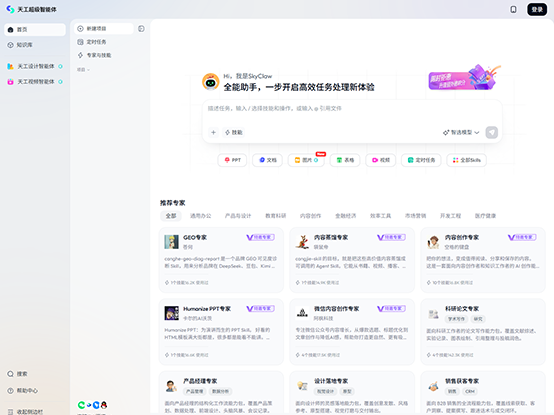Click the green app icon at panel bottom
Image resolution: width=554 pixels, height=415 pixels.
pyautogui.click(x=81, y=405)
